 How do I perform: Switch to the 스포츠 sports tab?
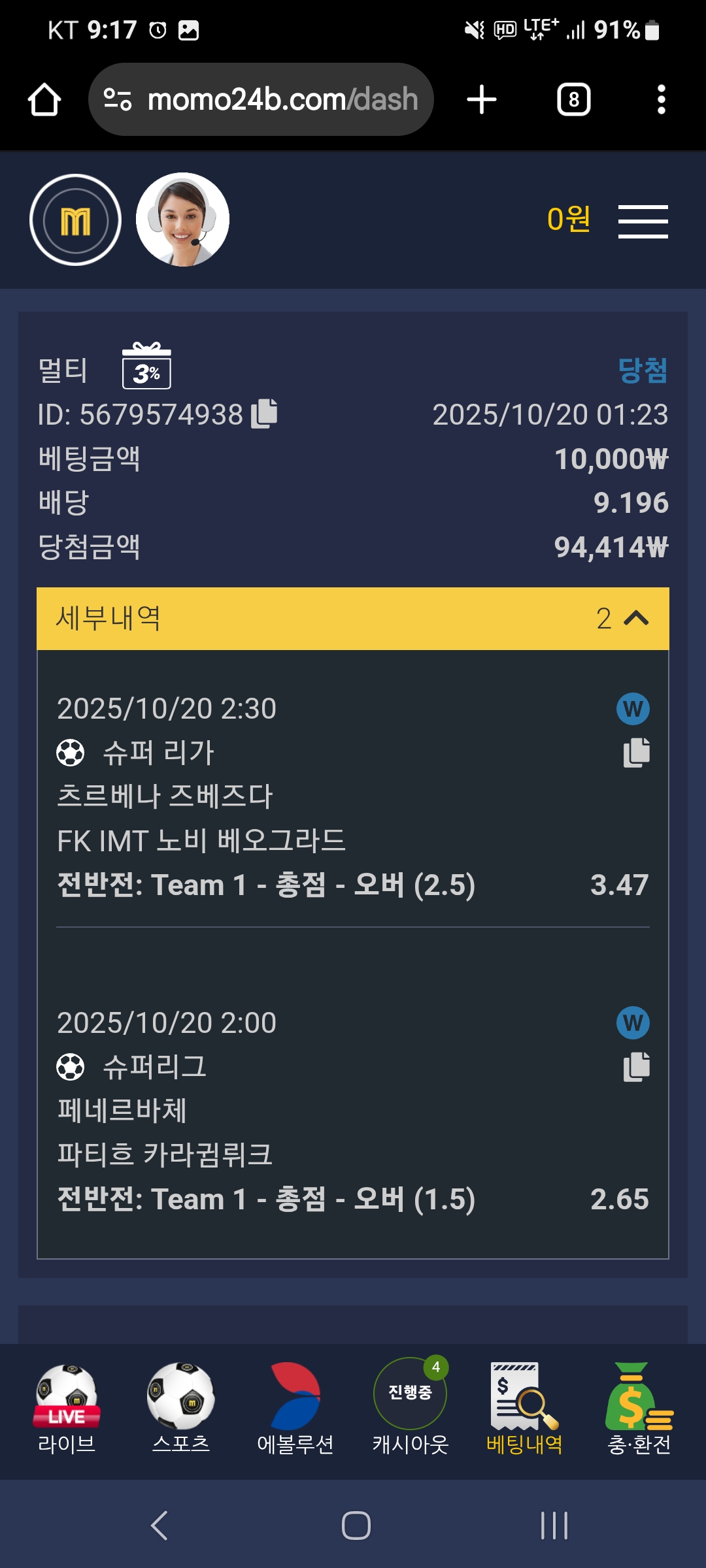181,1408
